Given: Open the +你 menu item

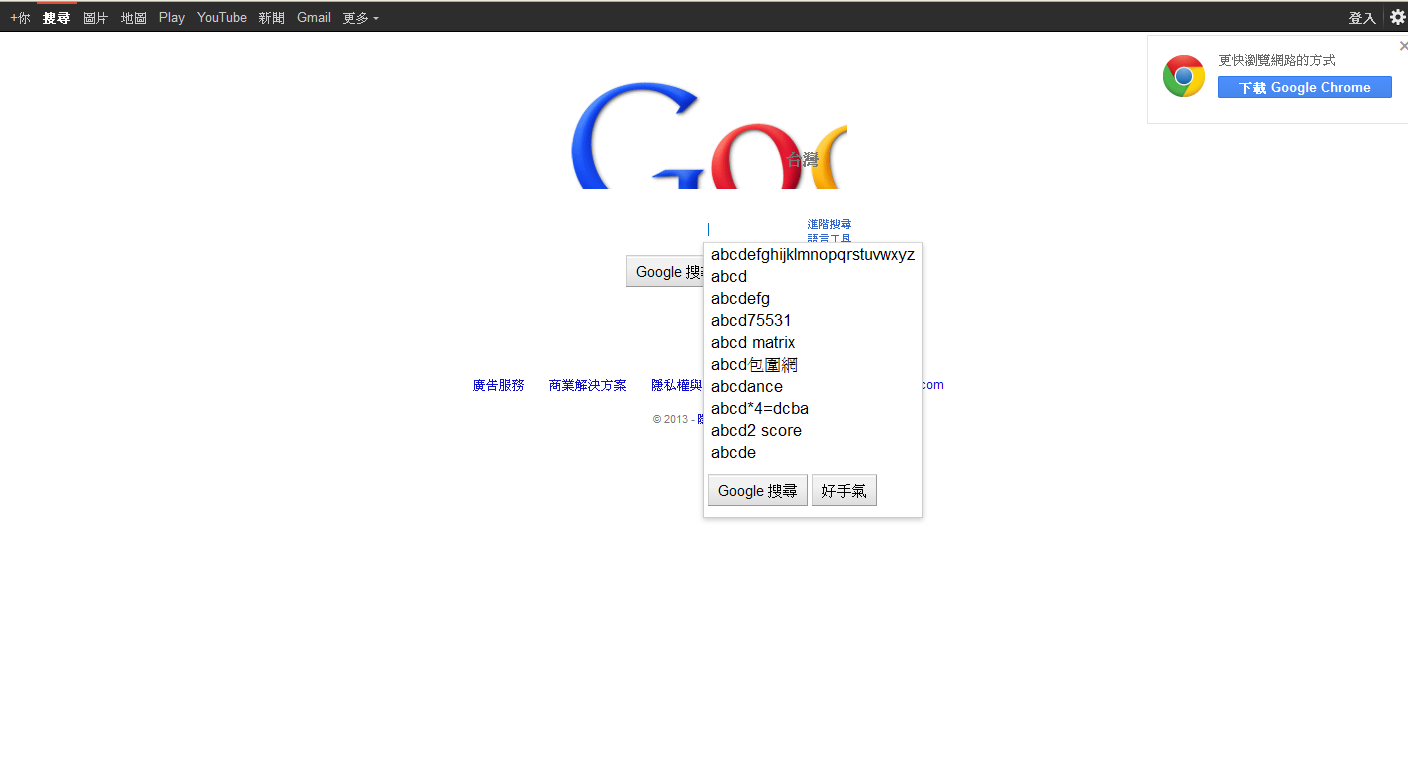Looking at the screenshot, I should pos(20,18).
